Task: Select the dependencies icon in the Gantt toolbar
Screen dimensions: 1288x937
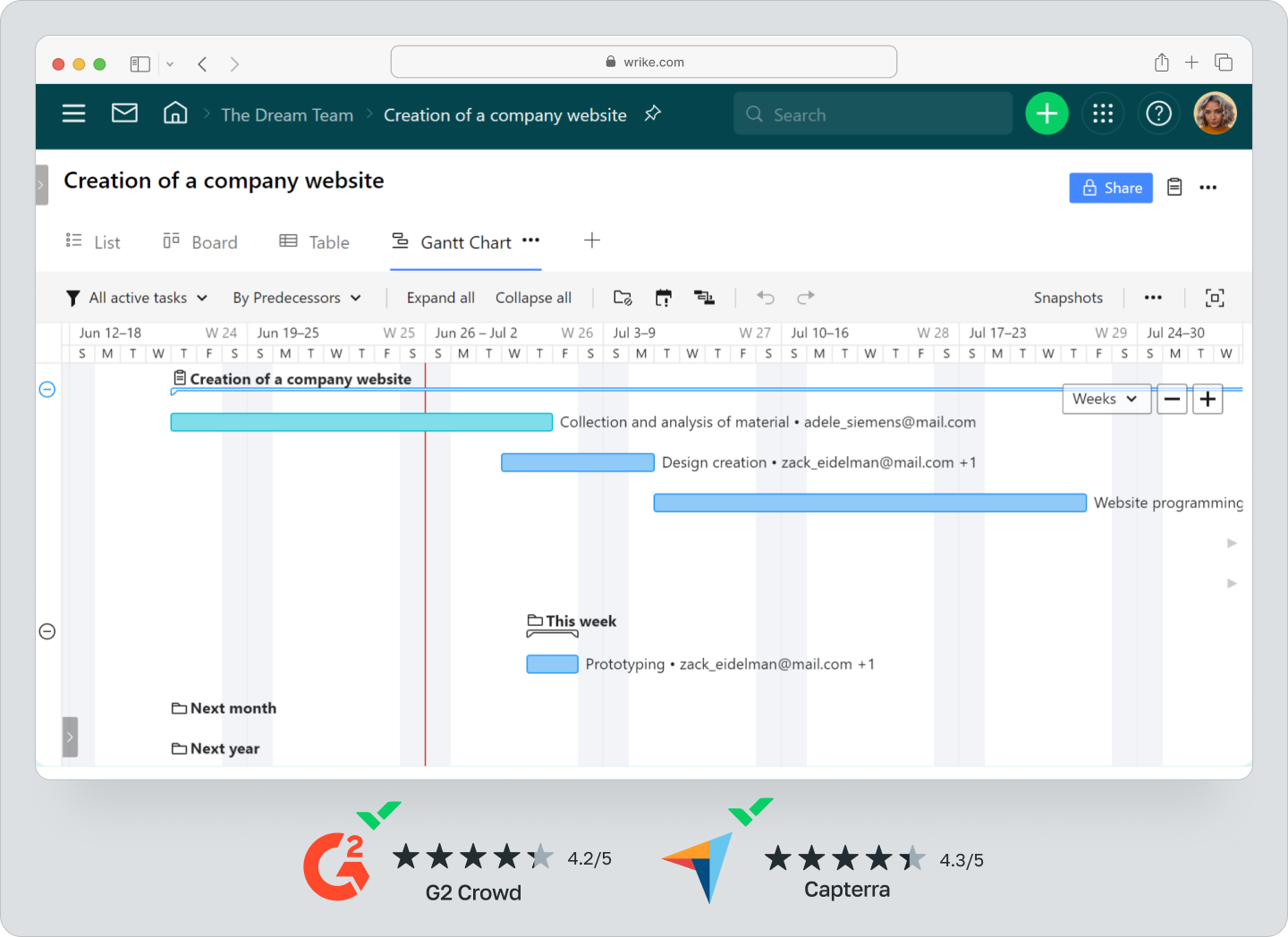Action: [x=704, y=297]
